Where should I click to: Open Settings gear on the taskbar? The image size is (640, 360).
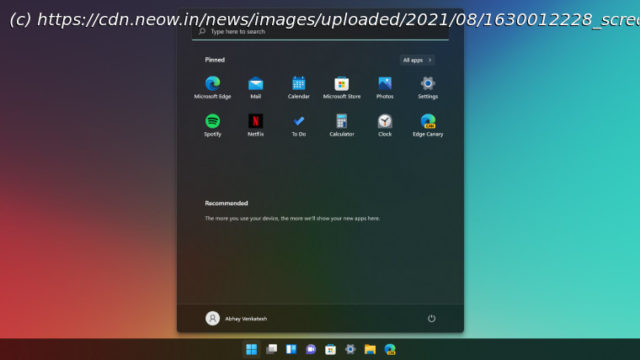[x=350, y=349]
